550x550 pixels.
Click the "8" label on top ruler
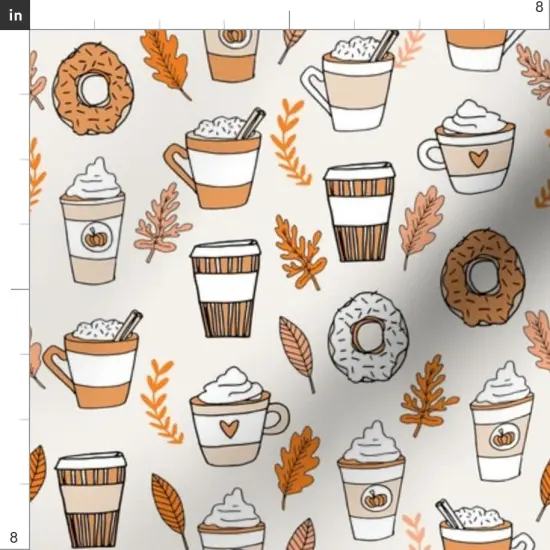click(539, 7)
